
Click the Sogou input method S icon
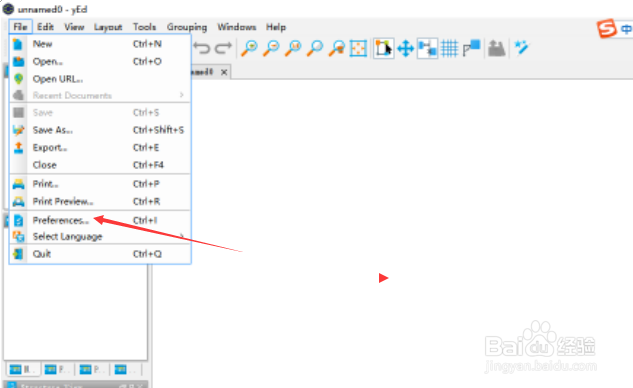pyautogui.click(x=607, y=29)
